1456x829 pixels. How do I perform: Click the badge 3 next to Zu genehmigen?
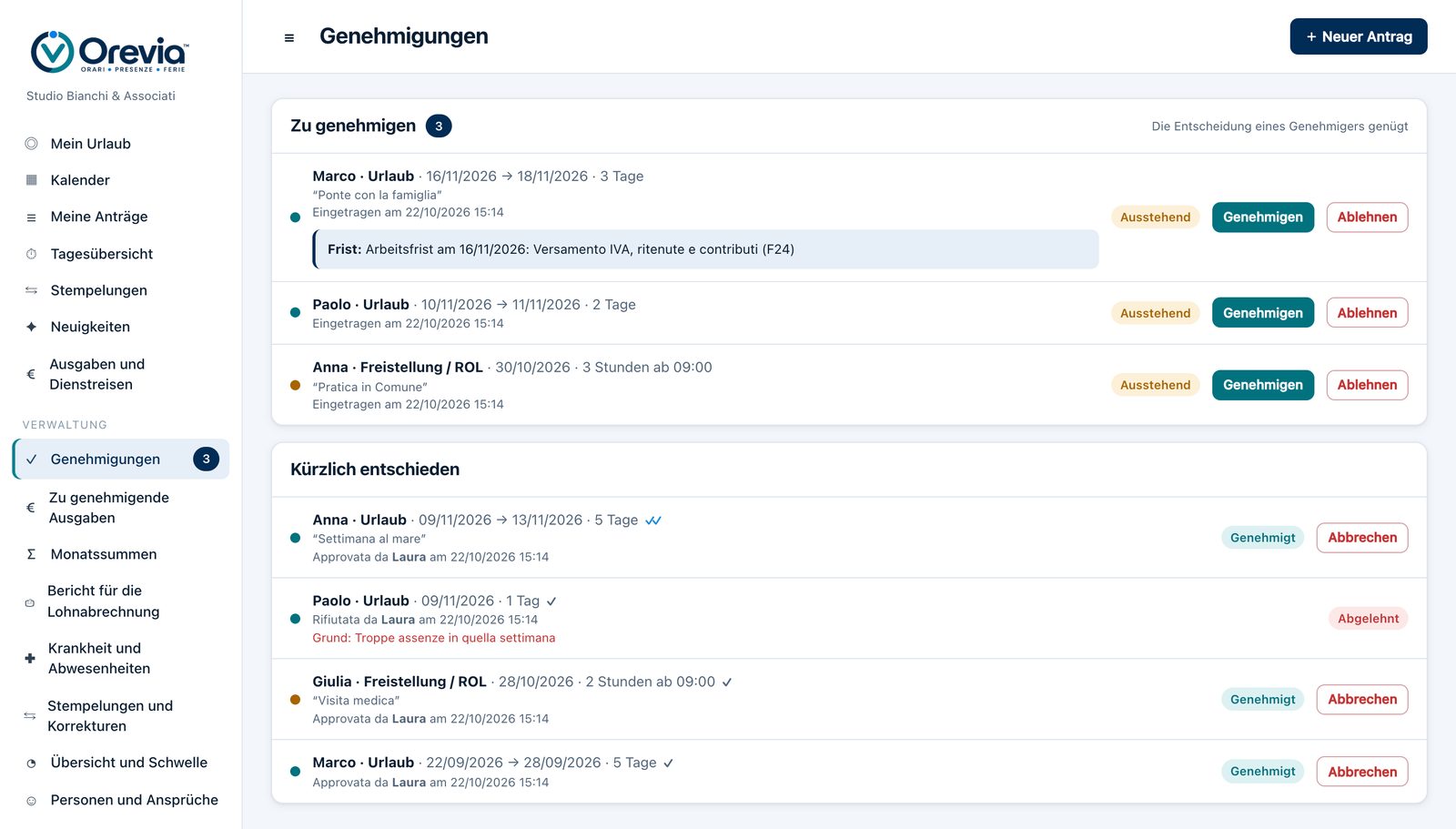pyautogui.click(x=439, y=126)
